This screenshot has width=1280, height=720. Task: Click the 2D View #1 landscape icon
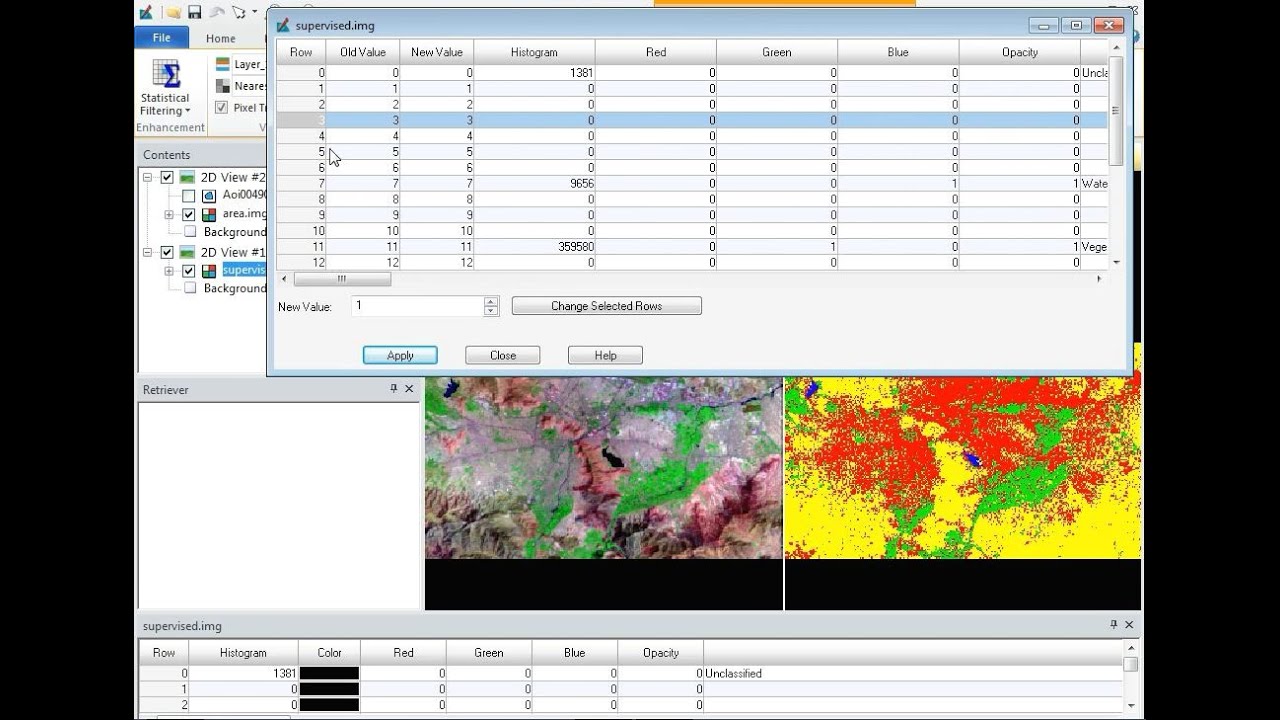[x=187, y=252]
